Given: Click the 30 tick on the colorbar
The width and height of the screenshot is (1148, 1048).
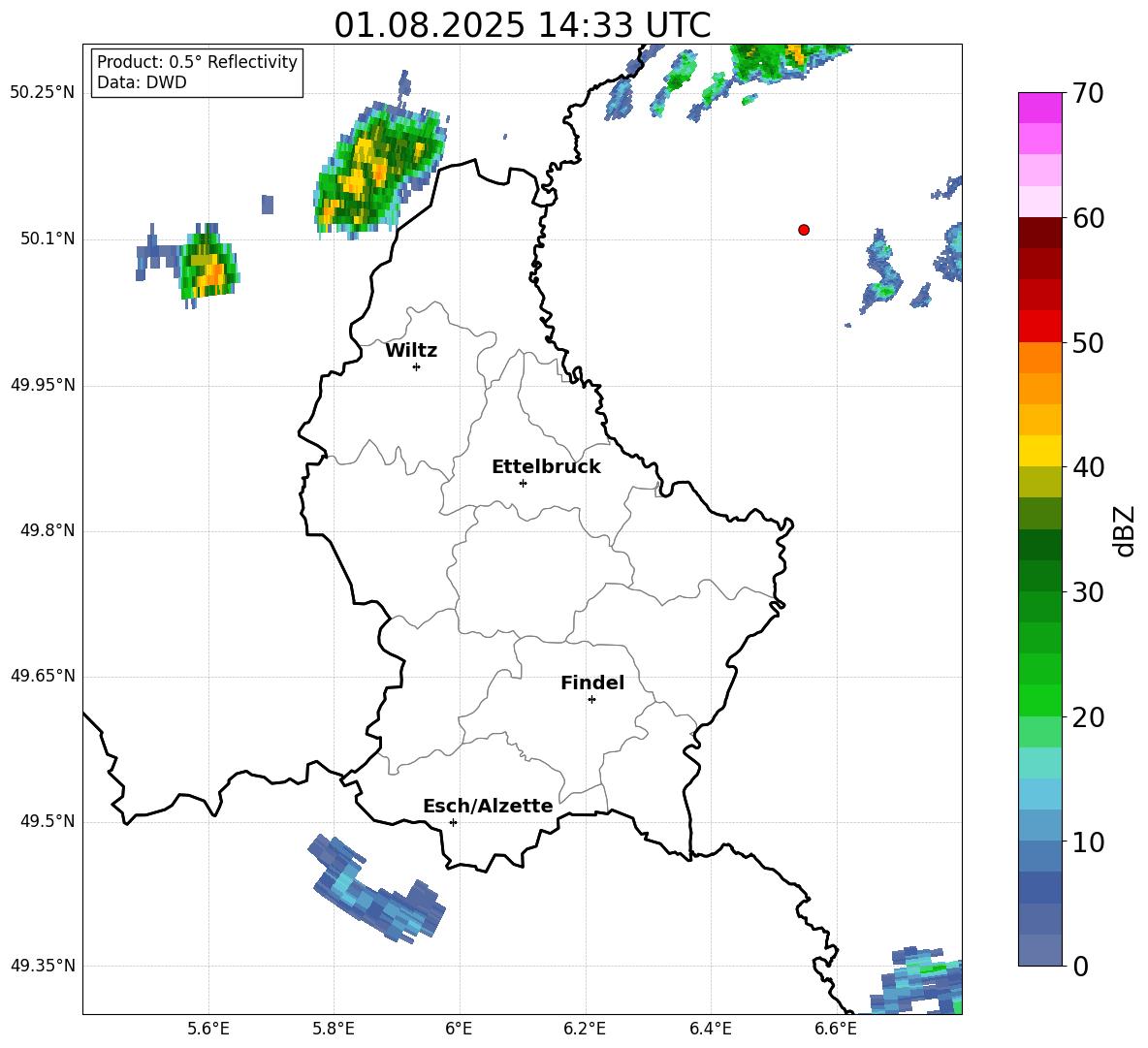Looking at the screenshot, I should pyautogui.click(x=1088, y=592).
